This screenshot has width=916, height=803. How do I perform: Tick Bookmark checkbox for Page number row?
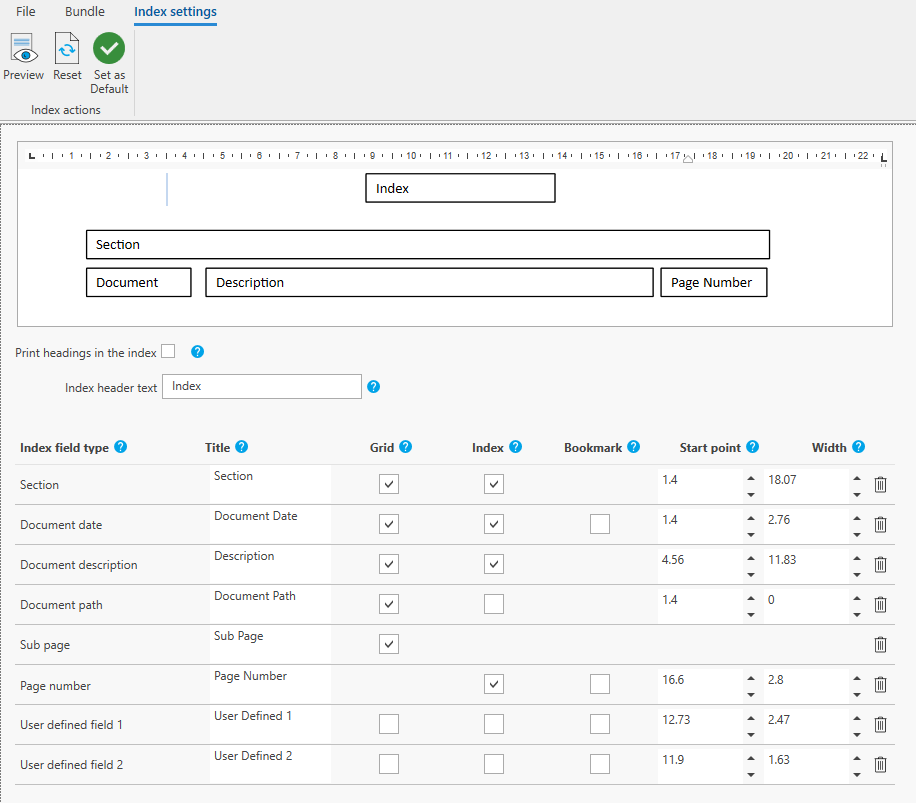(599, 684)
